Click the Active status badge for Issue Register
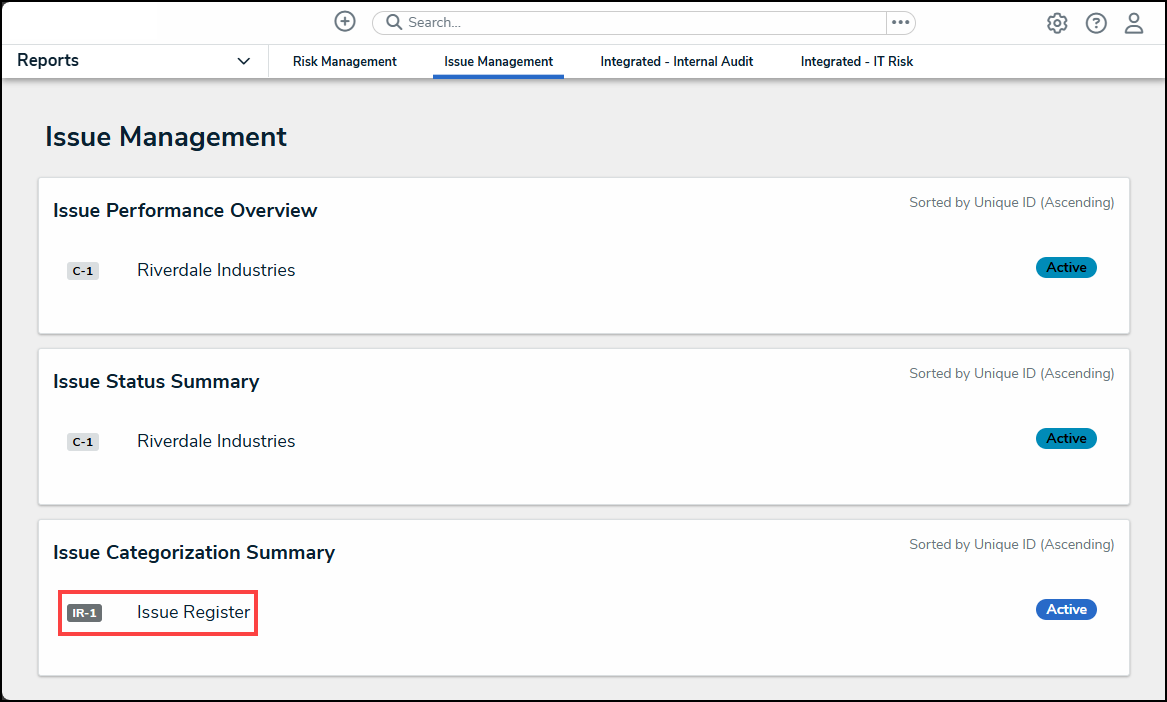Image resolution: width=1167 pixels, height=702 pixels. tap(1066, 609)
